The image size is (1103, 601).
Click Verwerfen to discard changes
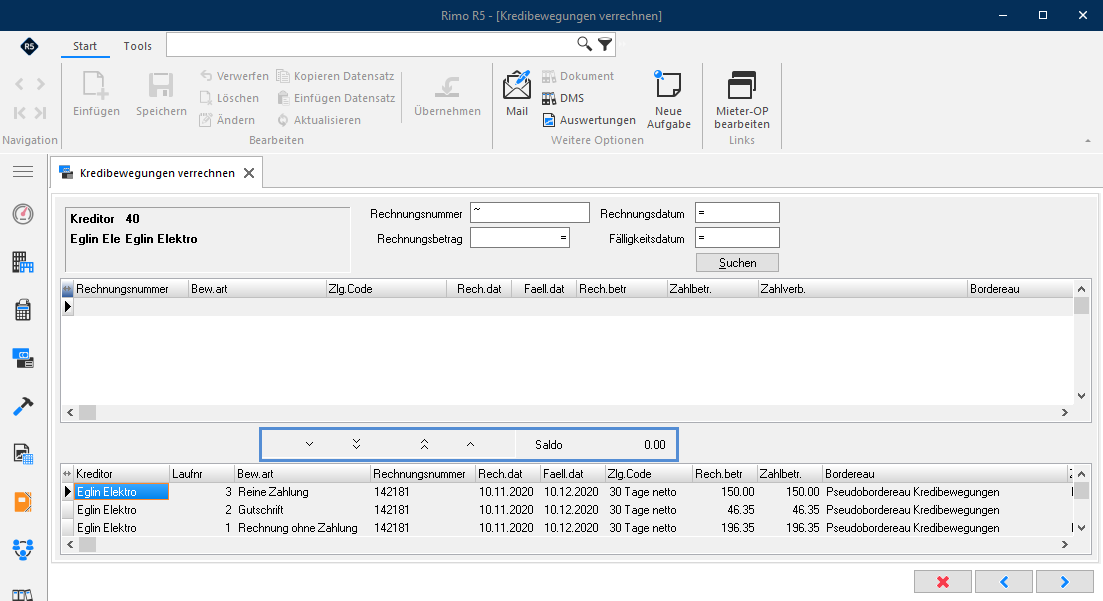(x=234, y=76)
